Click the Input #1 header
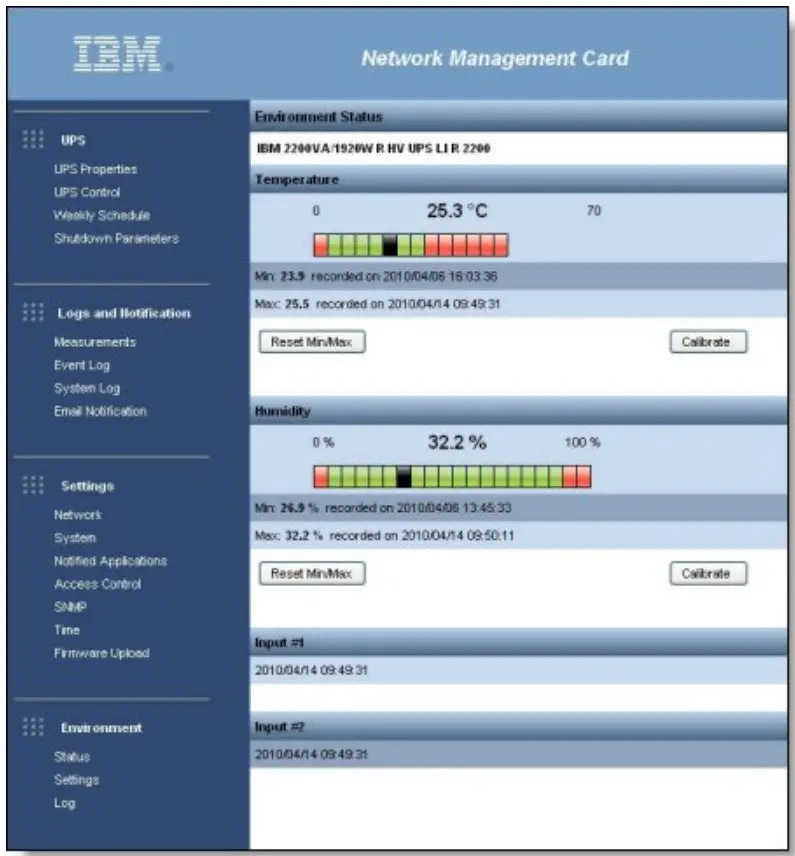 tap(518, 643)
